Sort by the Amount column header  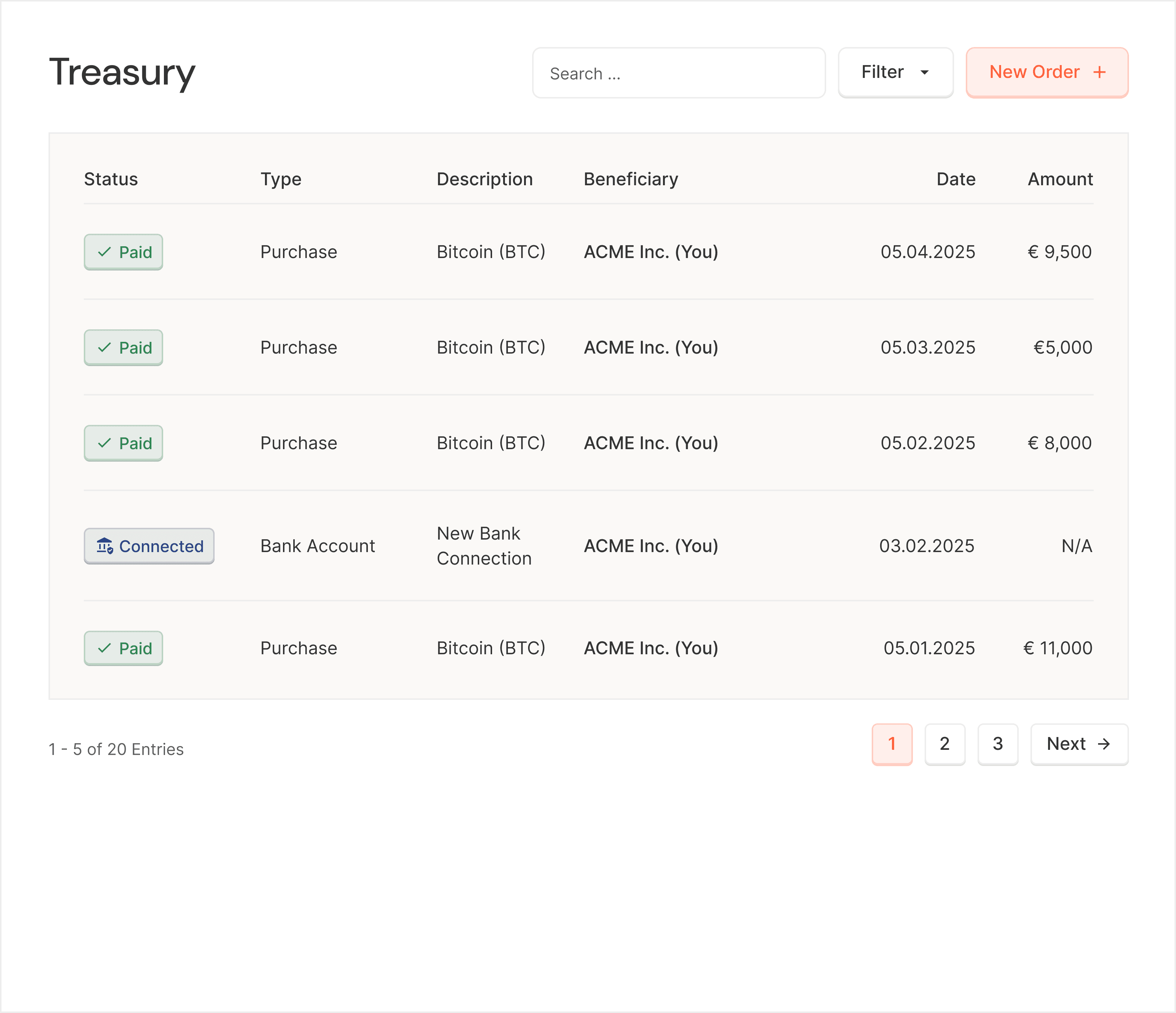coord(1060,179)
